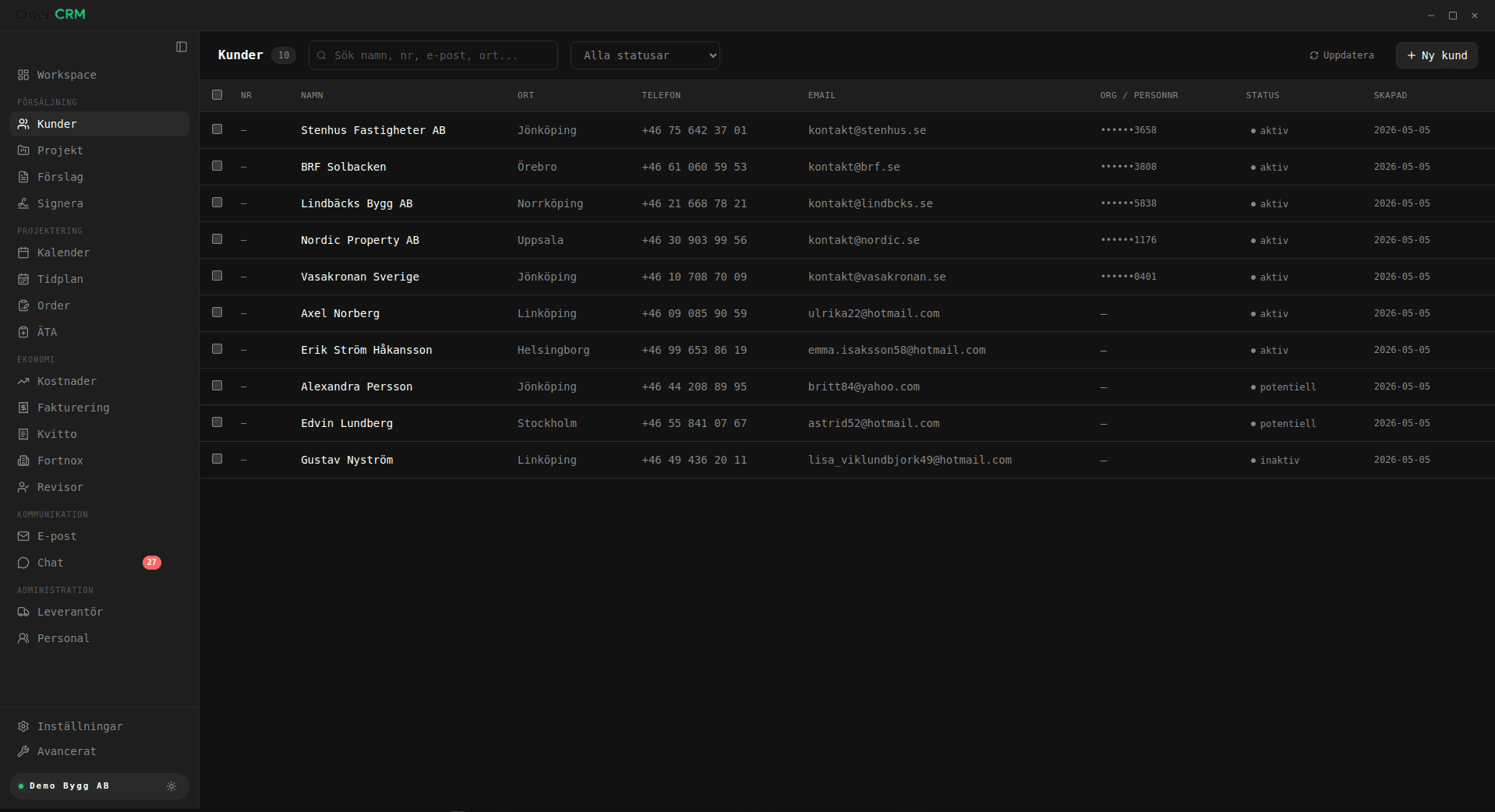Click email lisa_viklundbjork49@hotmail.com
1495x812 pixels.
(910, 460)
